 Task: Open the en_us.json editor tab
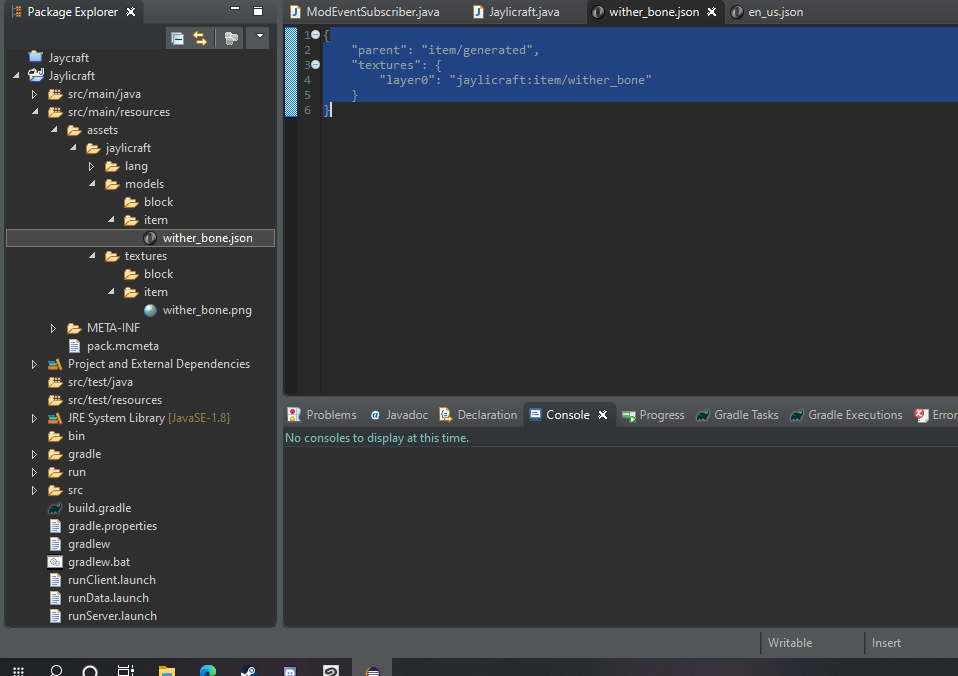click(x=775, y=12)
